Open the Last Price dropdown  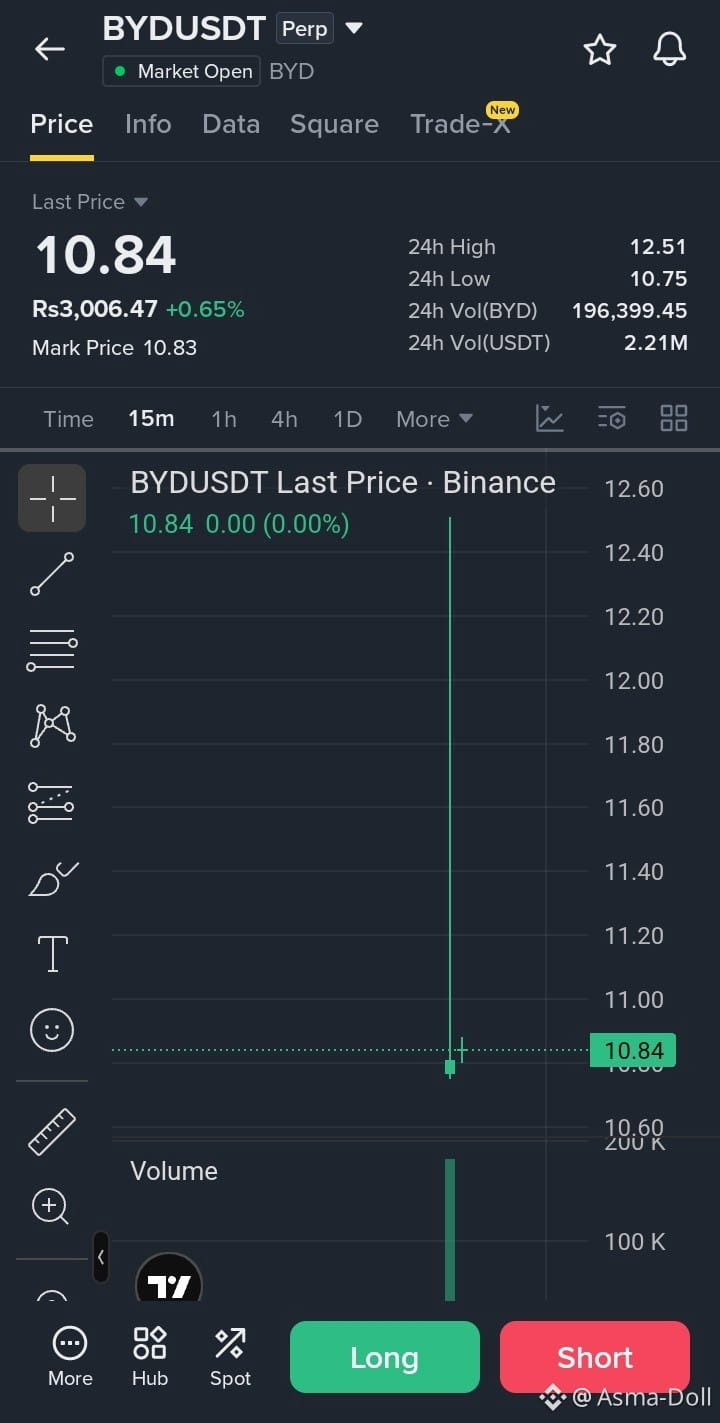[90, 202]
